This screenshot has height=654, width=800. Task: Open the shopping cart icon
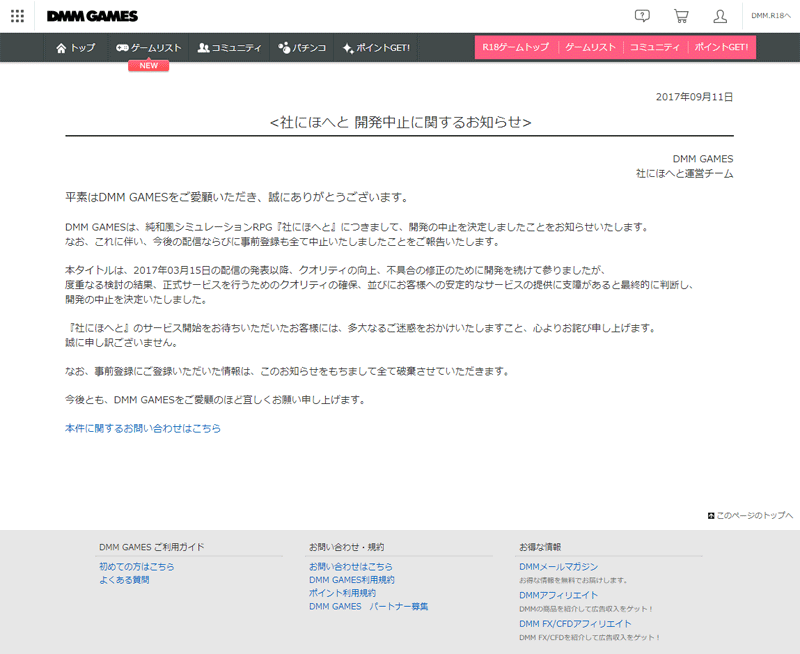(x=681, y=16)
